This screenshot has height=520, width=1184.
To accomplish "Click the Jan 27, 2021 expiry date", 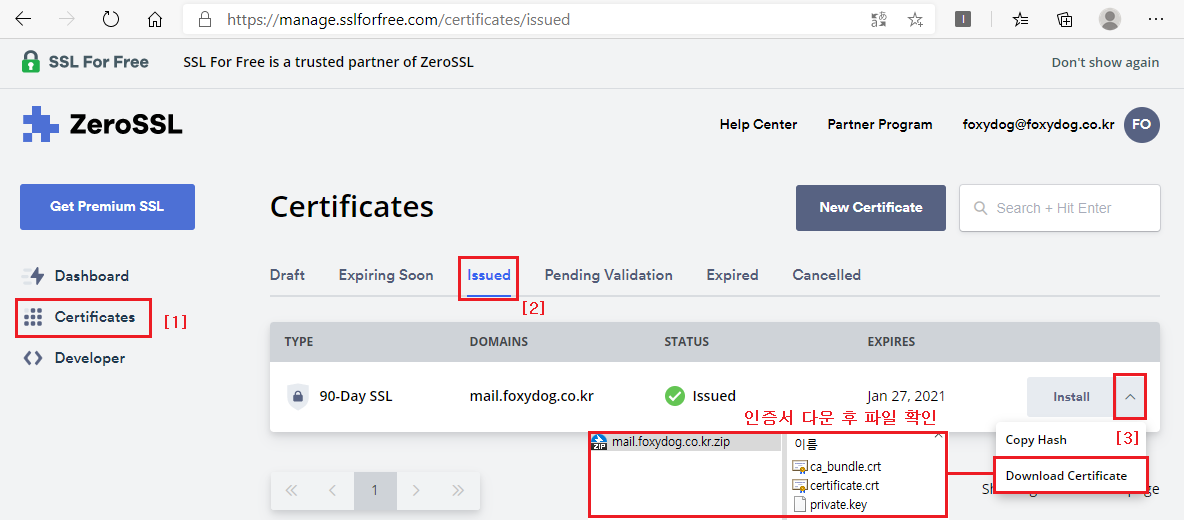I will point(906,396).
